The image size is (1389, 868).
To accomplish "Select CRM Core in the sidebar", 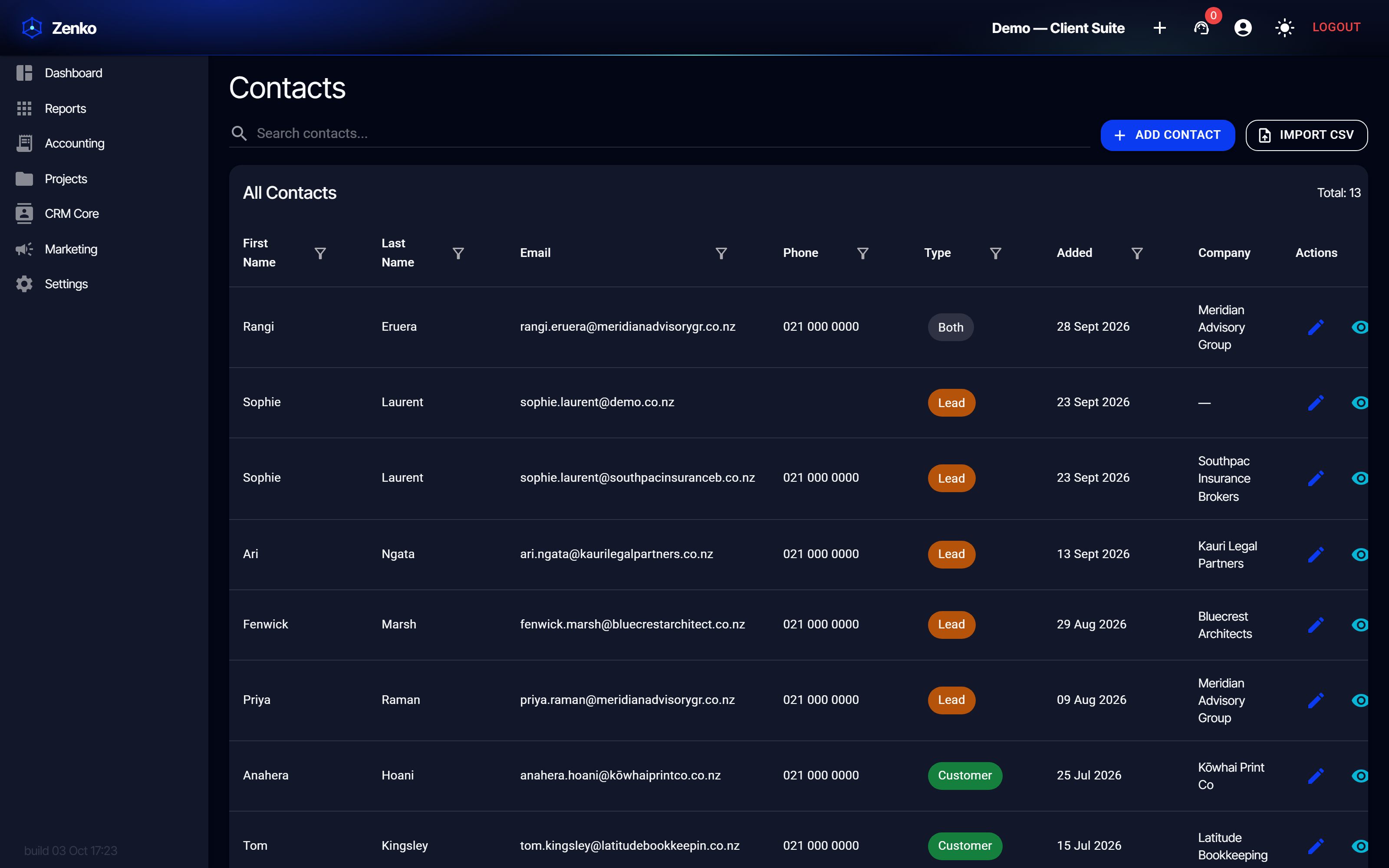I will (x=104, y=214).
